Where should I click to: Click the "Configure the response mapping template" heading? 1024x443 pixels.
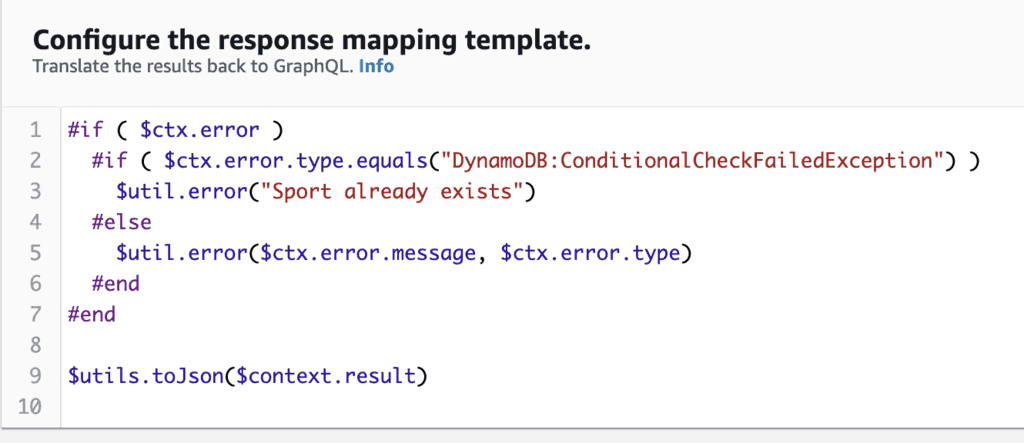[x=312, y=41]
